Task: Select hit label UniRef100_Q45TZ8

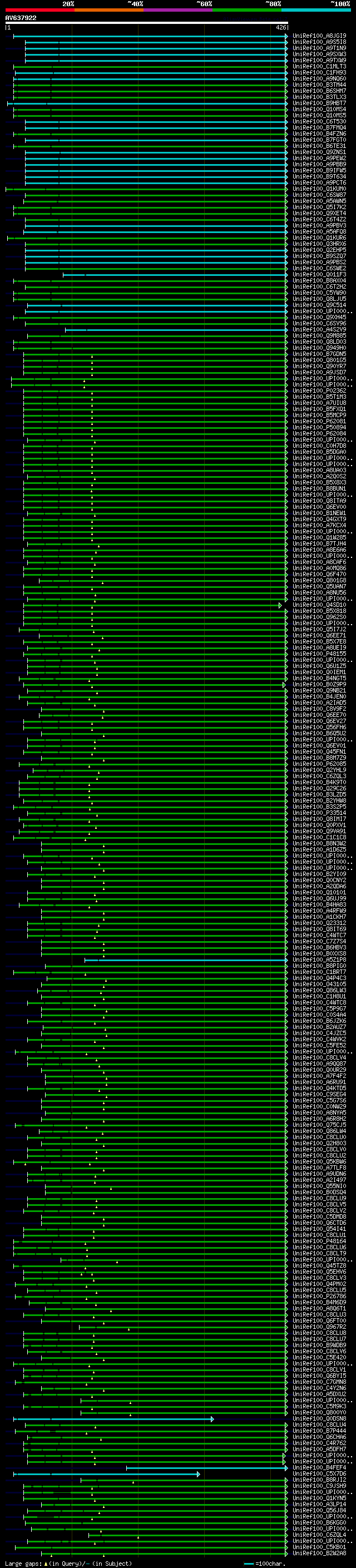Action: [319, 1265]
